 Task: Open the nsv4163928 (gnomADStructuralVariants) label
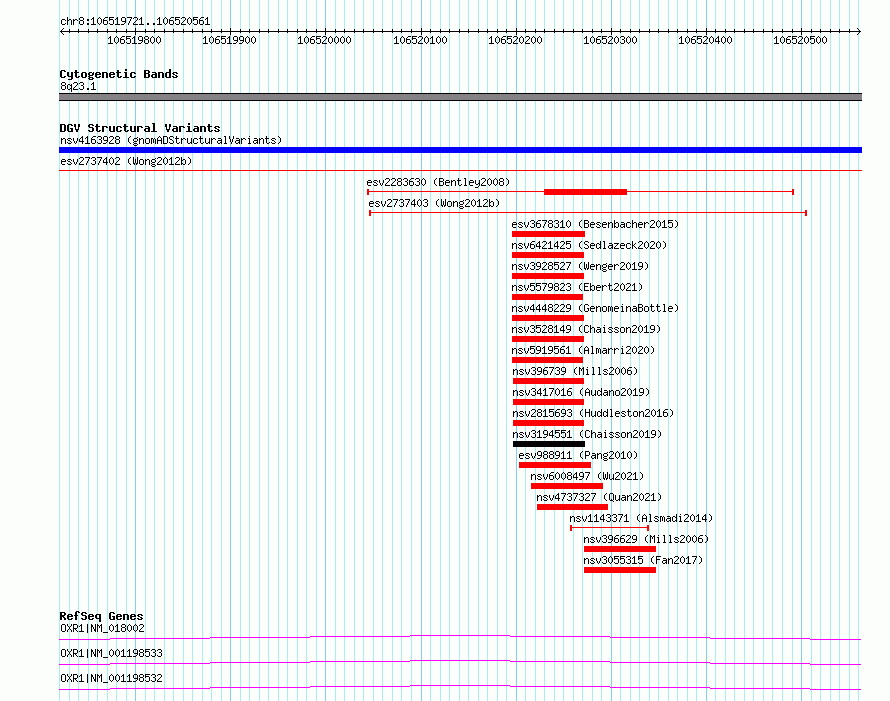(x=171, y=140)
